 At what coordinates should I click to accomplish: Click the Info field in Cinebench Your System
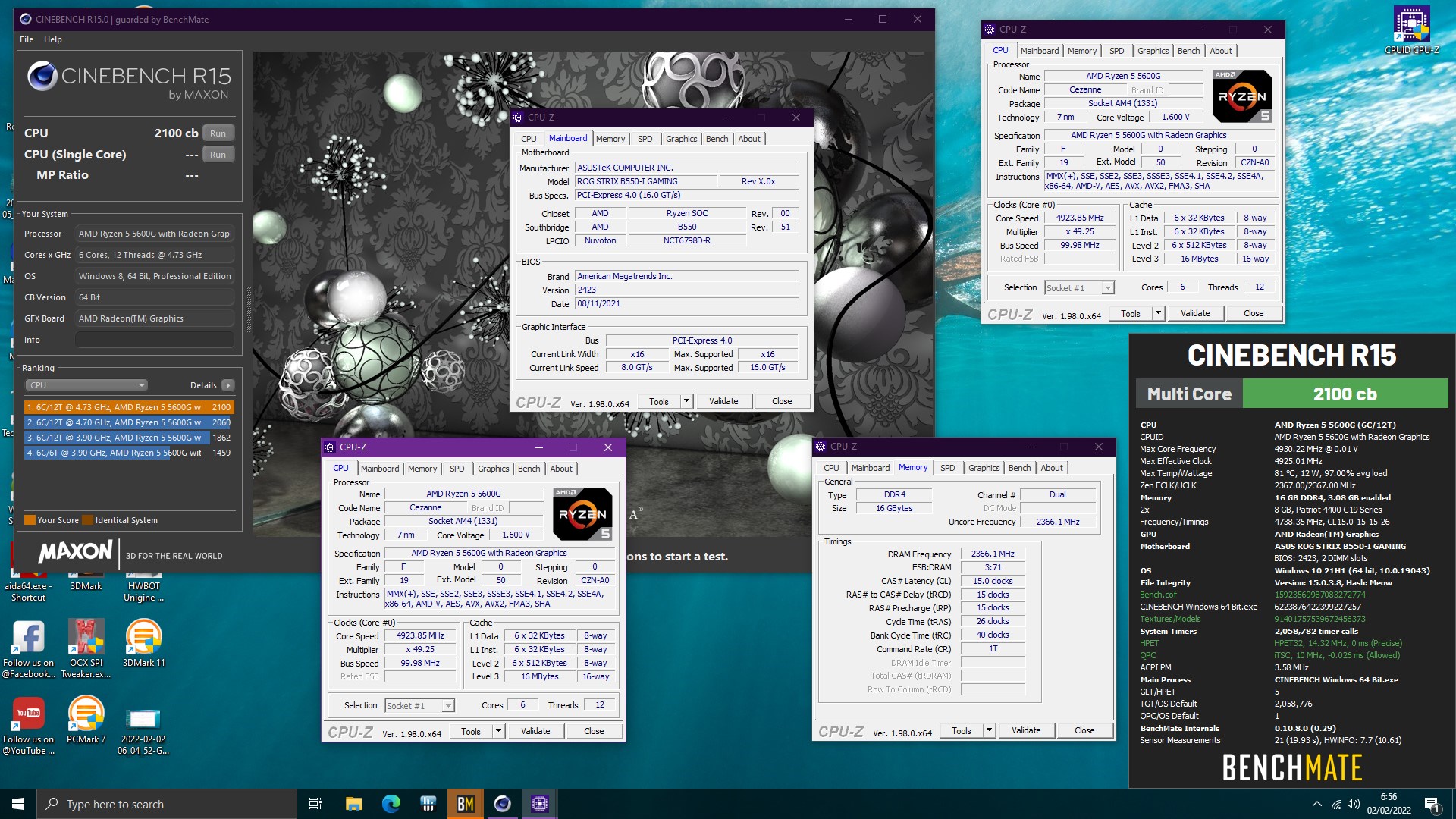pos(155,340)
